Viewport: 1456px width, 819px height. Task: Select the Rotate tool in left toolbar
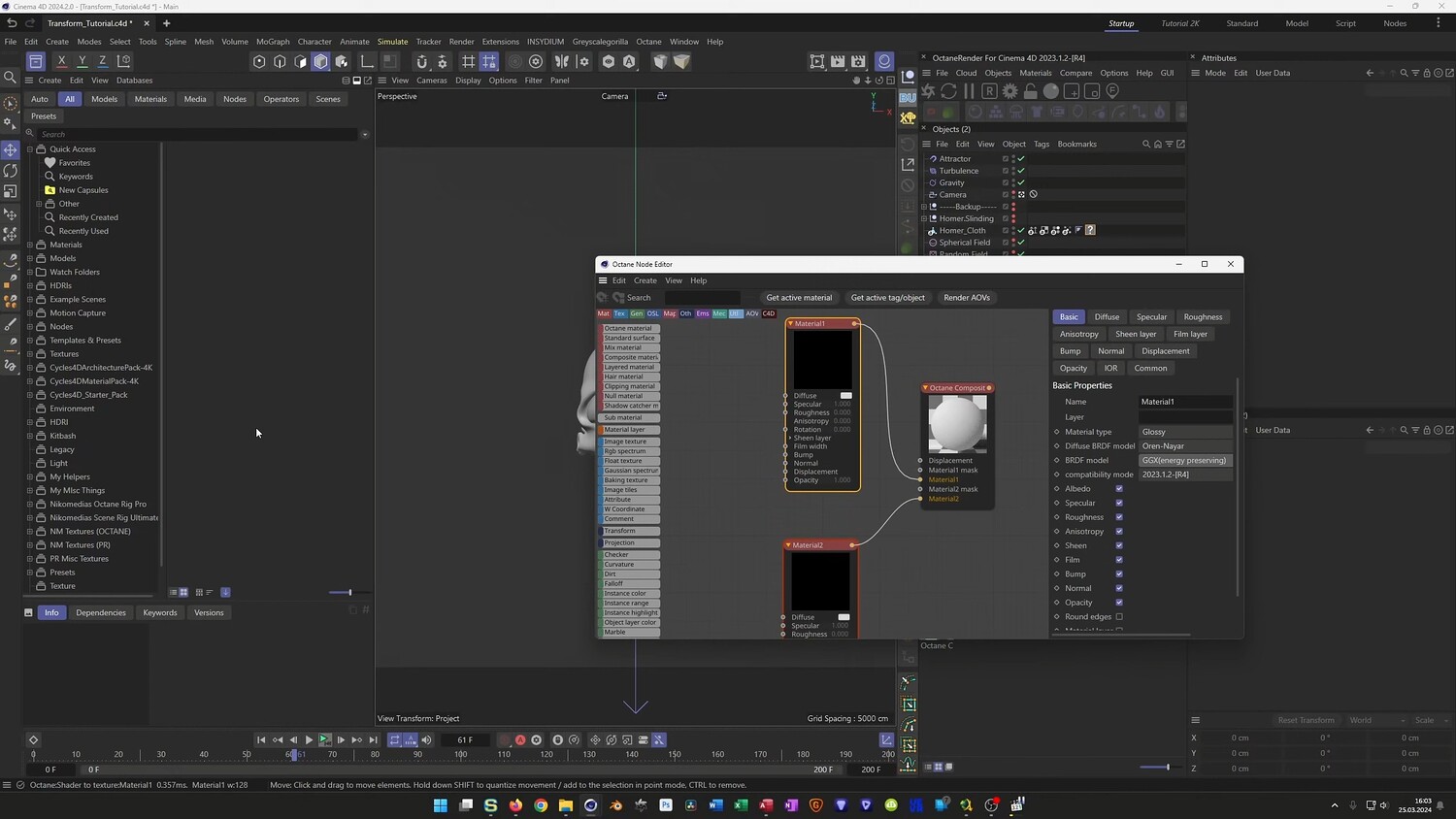11,171
